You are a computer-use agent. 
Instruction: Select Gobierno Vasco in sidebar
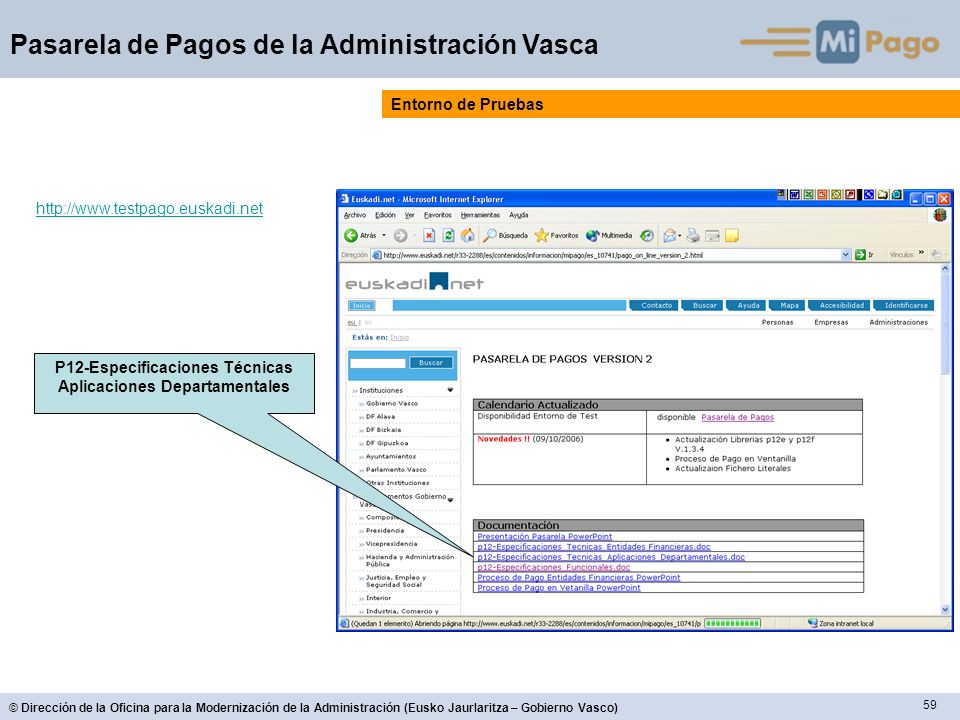tap(392, 403)
